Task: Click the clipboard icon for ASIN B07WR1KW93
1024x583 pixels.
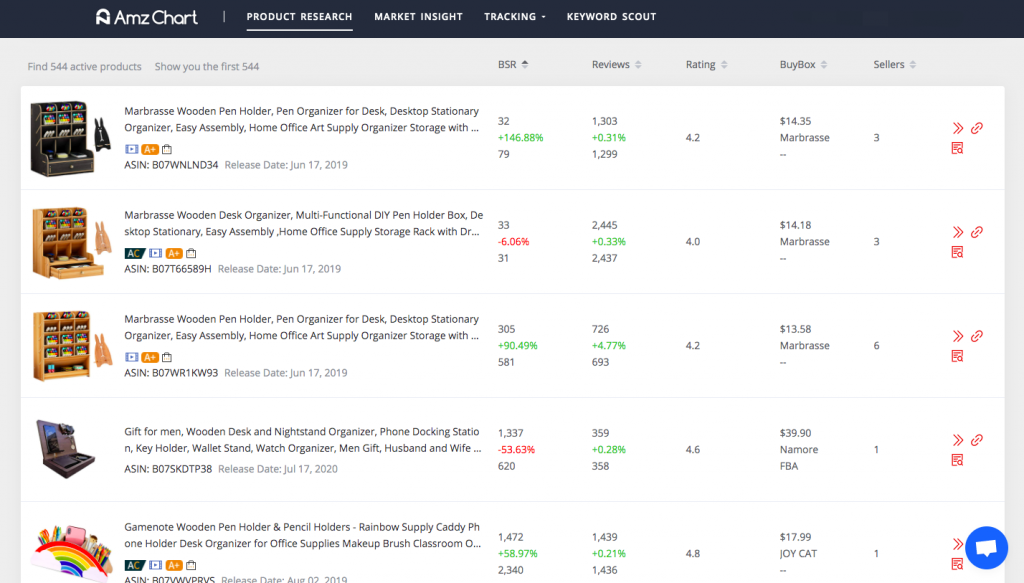Action: click(x=167, y=357)
